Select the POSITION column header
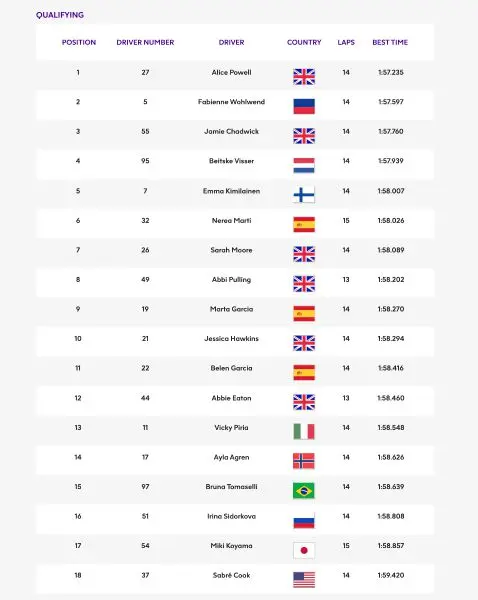The height and width of the screenshot is (600, 478). coord(79,42)
